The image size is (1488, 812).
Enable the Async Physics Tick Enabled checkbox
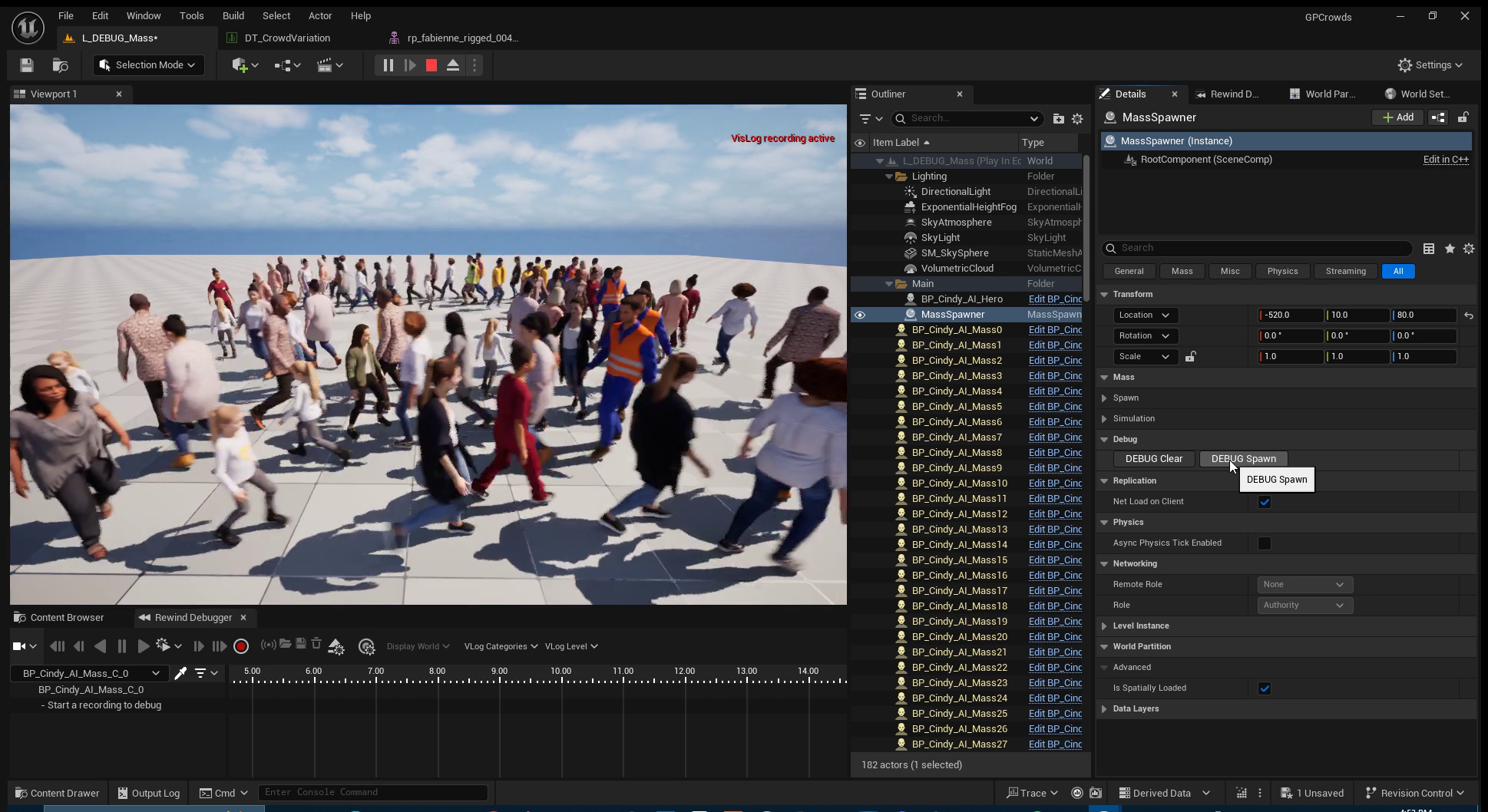point(1265,543)
